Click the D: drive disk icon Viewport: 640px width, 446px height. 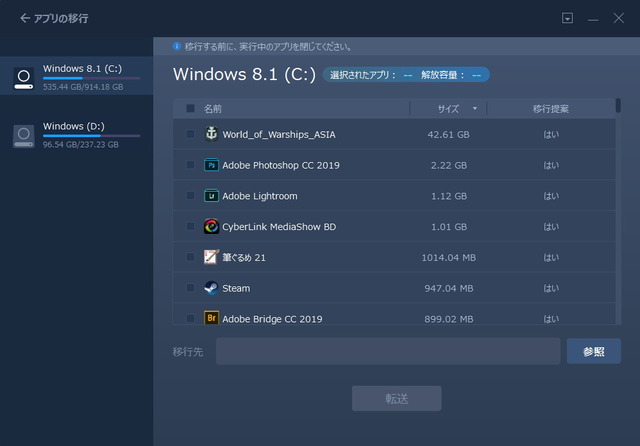pos(24,136)
